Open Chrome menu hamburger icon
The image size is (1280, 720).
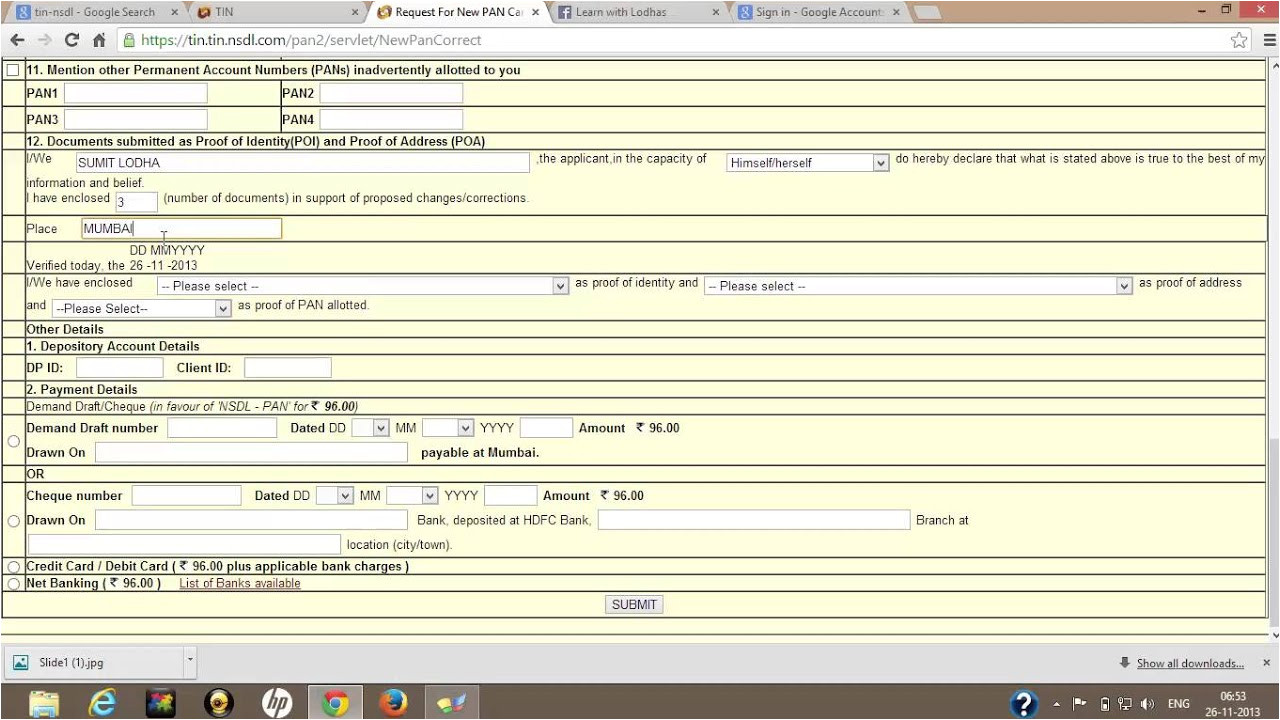(1269, 40)
